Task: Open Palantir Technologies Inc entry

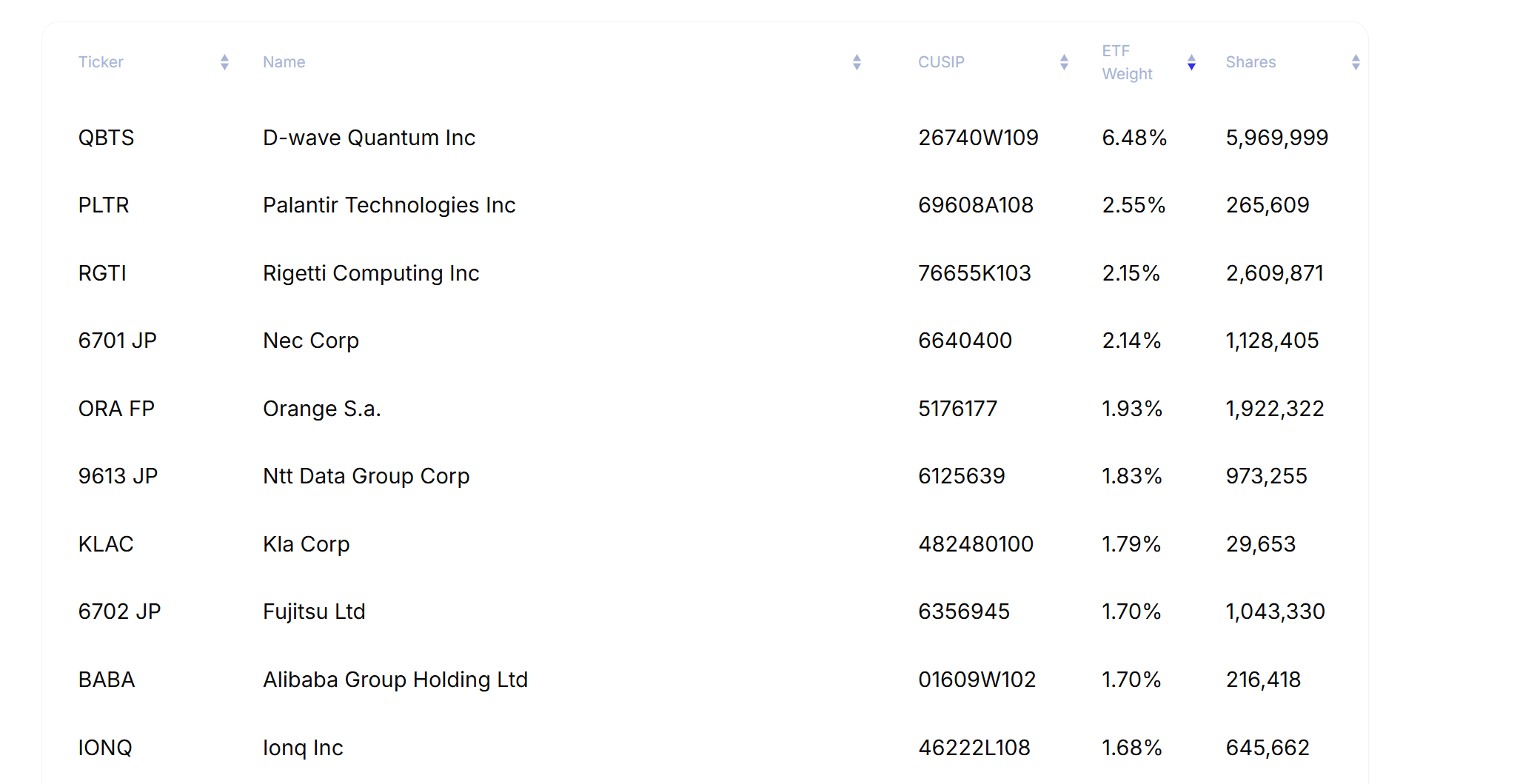Action: 389,205
